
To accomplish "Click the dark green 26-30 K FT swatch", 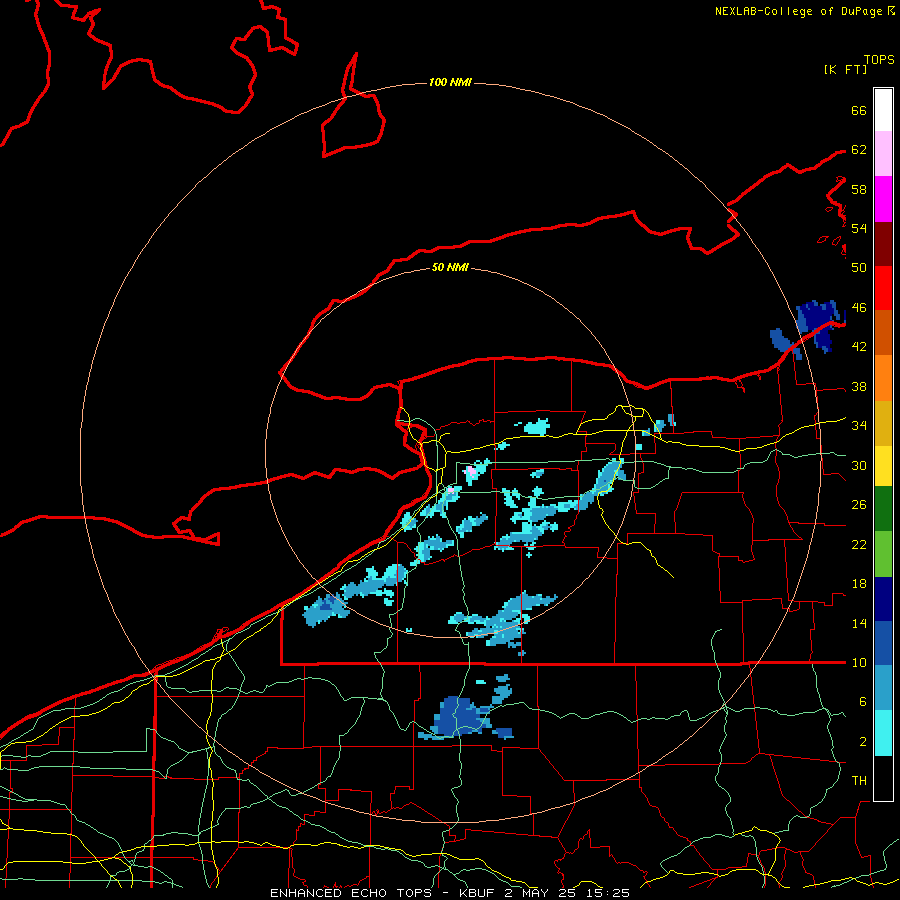I will (883, 509).
